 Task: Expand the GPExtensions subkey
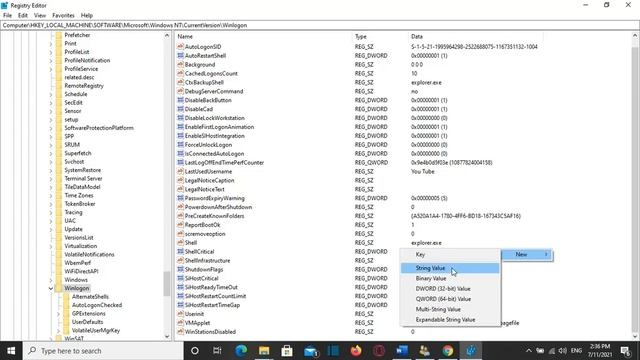58,314
